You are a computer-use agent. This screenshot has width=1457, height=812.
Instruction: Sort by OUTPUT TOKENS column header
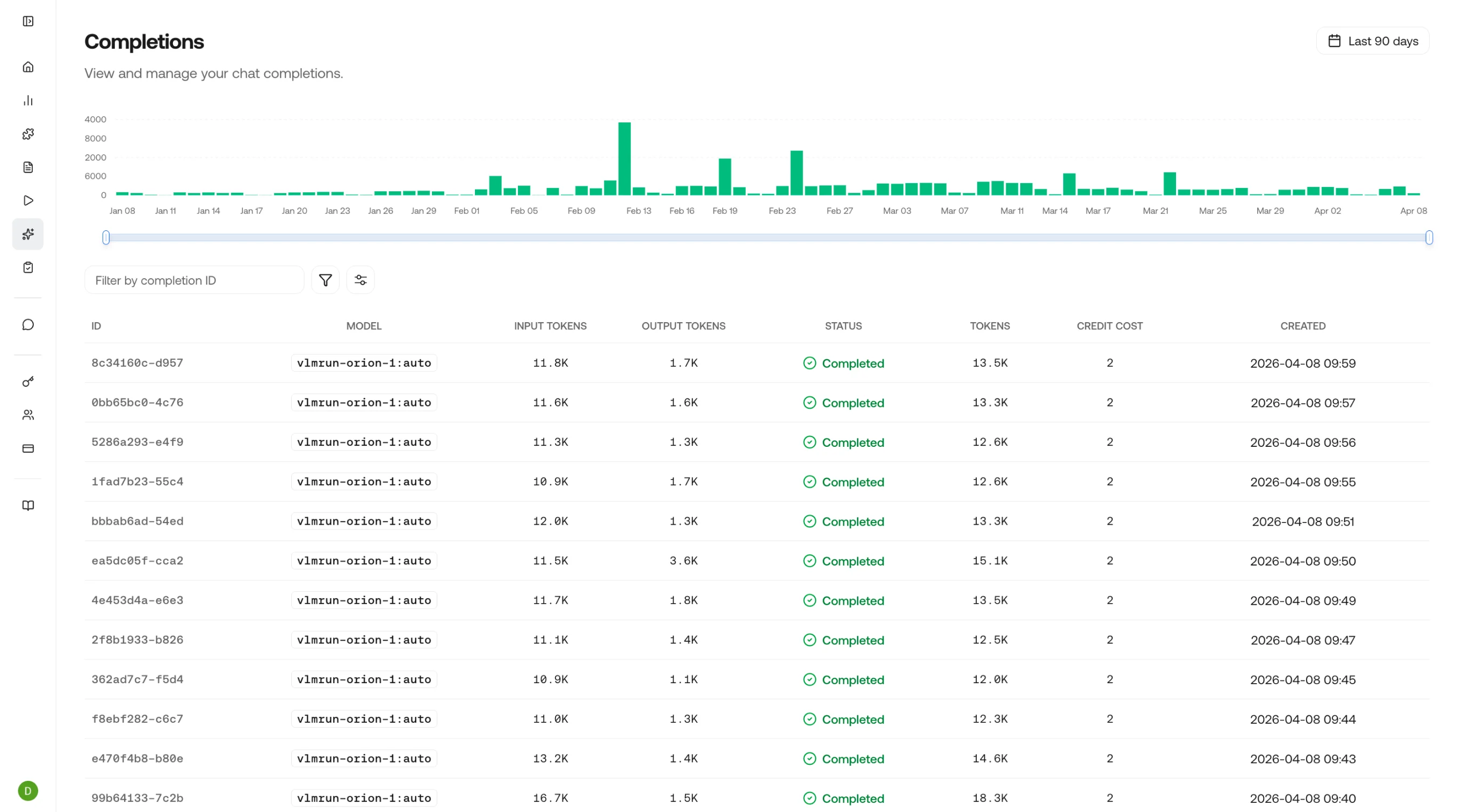(683, 327)
